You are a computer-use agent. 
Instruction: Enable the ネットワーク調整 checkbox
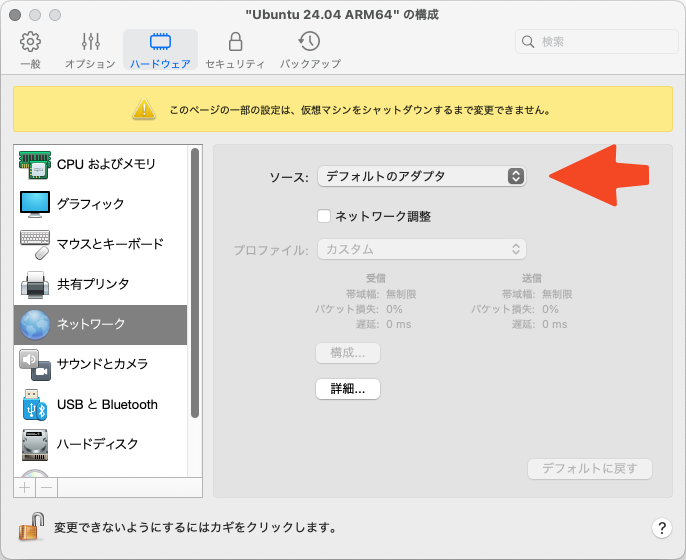tap(324, 216)
